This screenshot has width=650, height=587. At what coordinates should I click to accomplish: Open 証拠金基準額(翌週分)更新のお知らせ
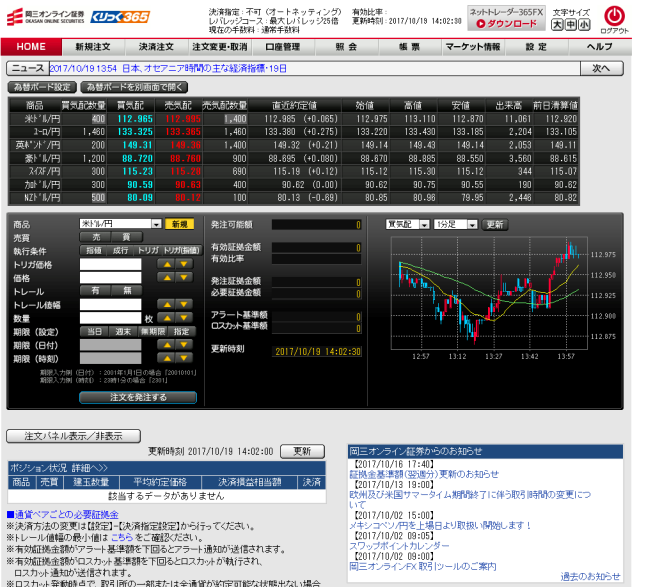[424, 474]
